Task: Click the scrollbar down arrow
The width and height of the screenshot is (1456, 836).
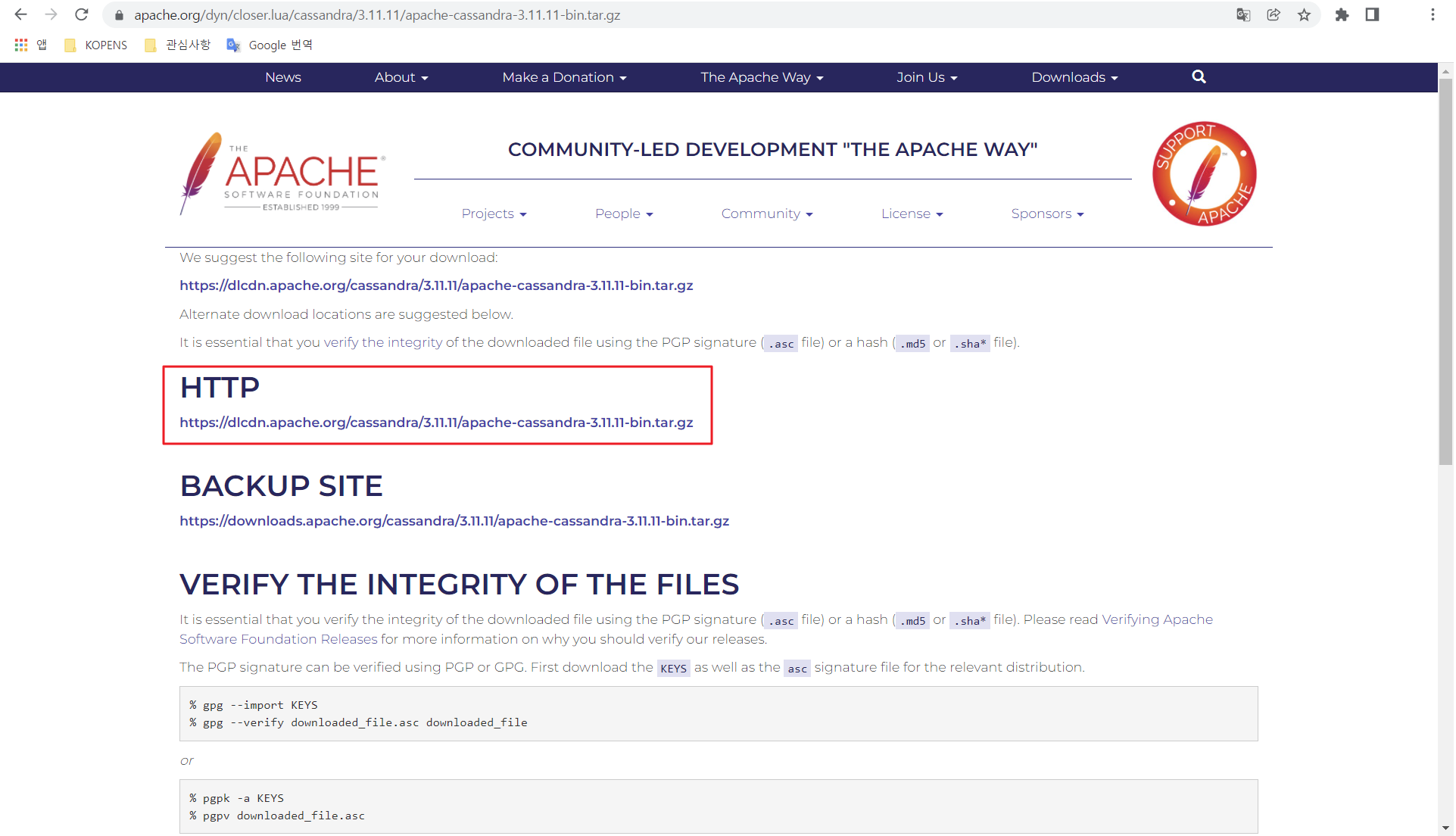Action: tap(1445, 828)
